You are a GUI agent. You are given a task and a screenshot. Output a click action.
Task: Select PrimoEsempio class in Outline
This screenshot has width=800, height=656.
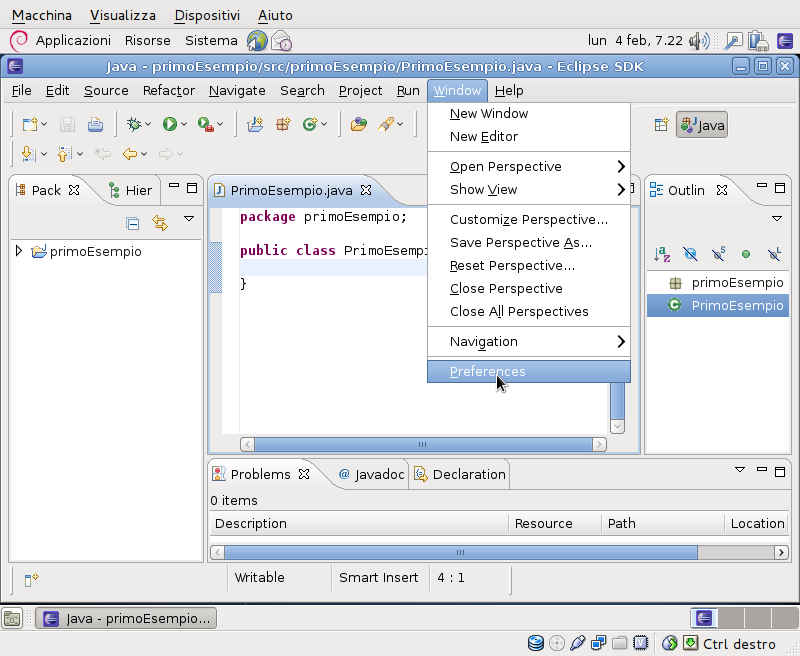pos(718,306)
